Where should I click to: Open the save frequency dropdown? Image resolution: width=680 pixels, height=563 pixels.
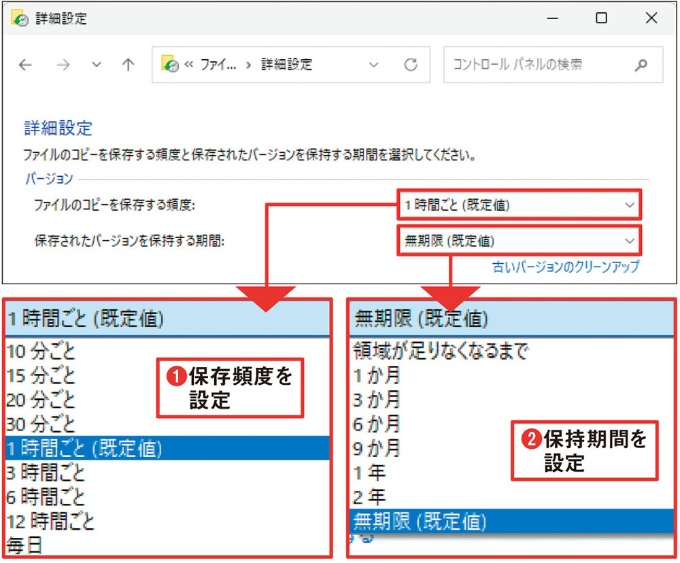tap(518, 205)
